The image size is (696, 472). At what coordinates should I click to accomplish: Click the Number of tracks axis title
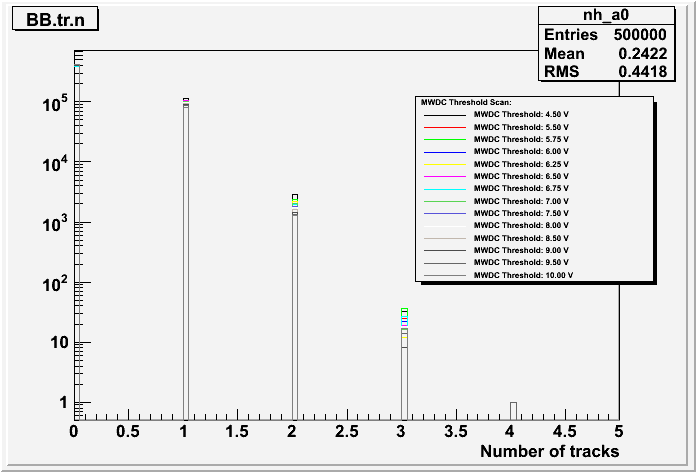click(x=550, y=452)
